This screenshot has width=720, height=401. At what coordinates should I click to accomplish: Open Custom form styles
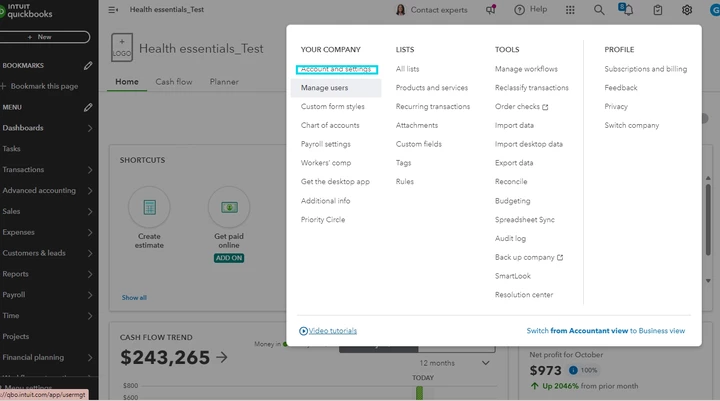332,107
